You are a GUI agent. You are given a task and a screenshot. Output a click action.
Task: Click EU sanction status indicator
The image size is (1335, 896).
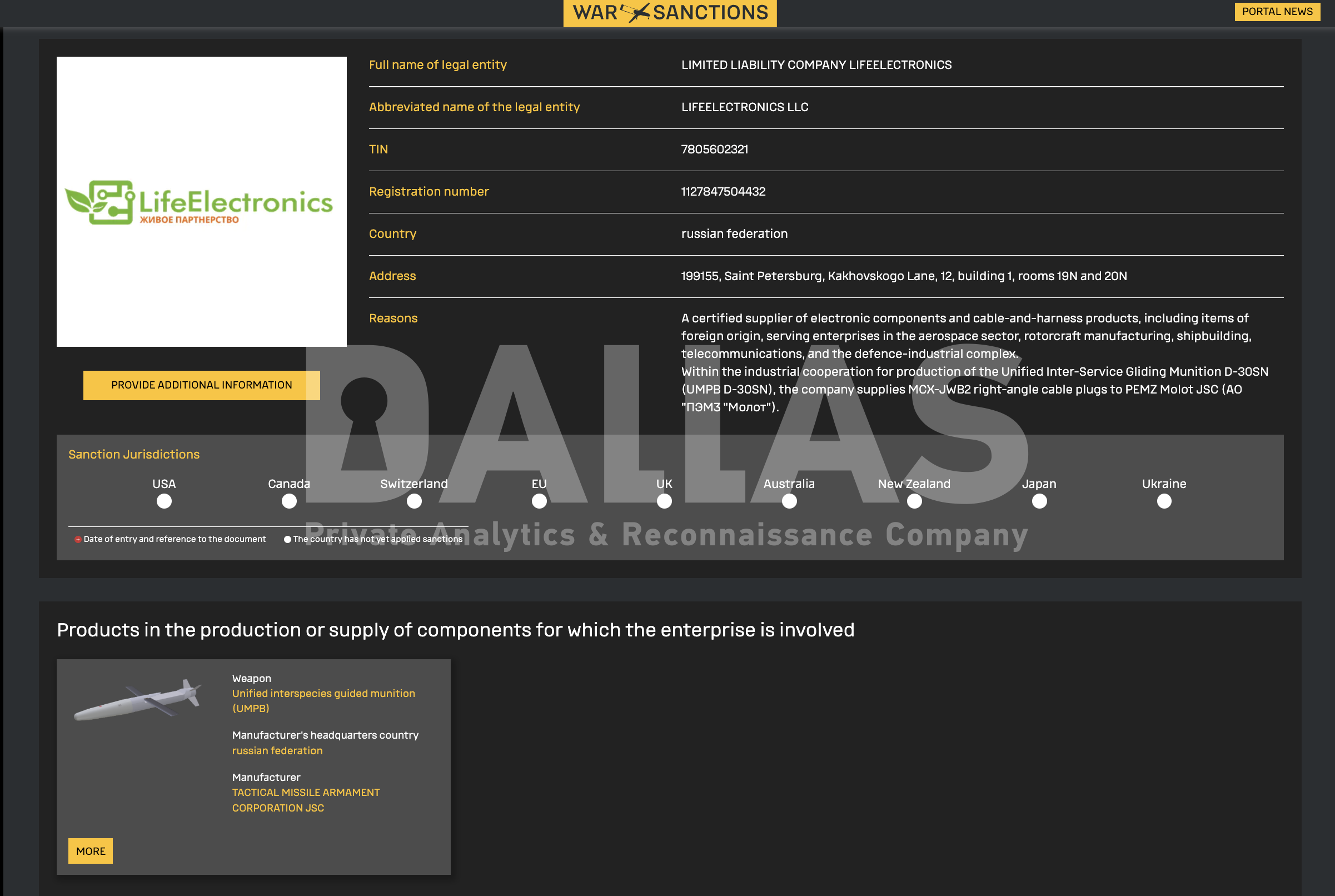click(x=539, y=501)
